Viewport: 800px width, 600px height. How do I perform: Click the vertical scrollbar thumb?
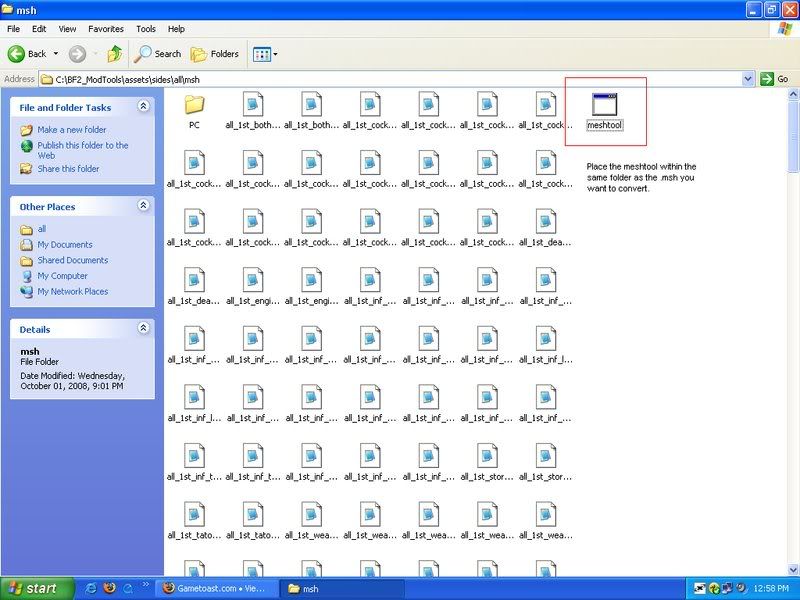(793, 136)
